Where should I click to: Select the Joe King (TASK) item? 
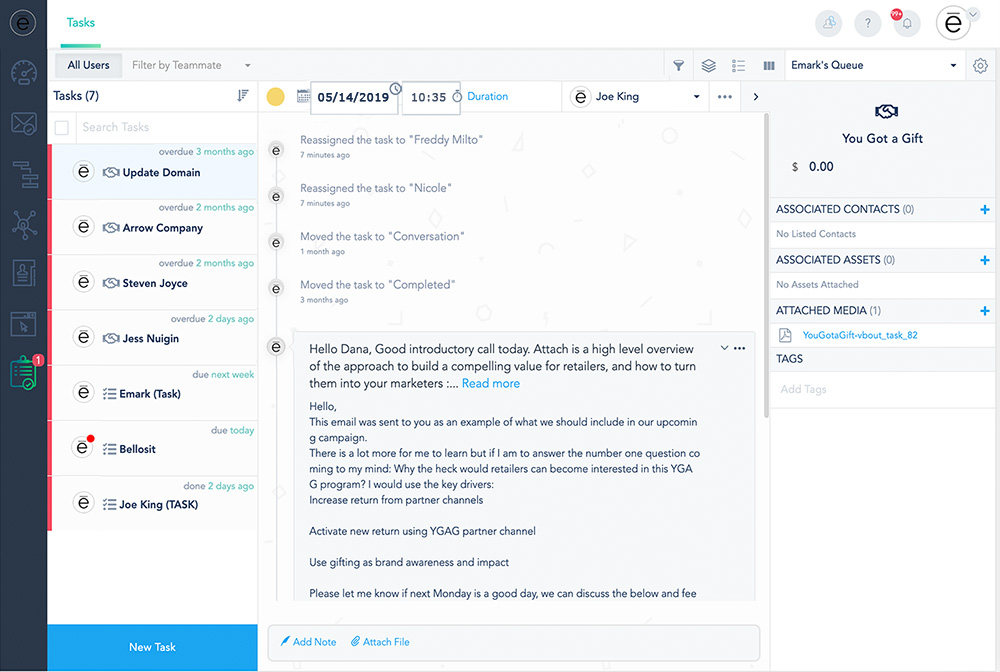coord(154,504)
